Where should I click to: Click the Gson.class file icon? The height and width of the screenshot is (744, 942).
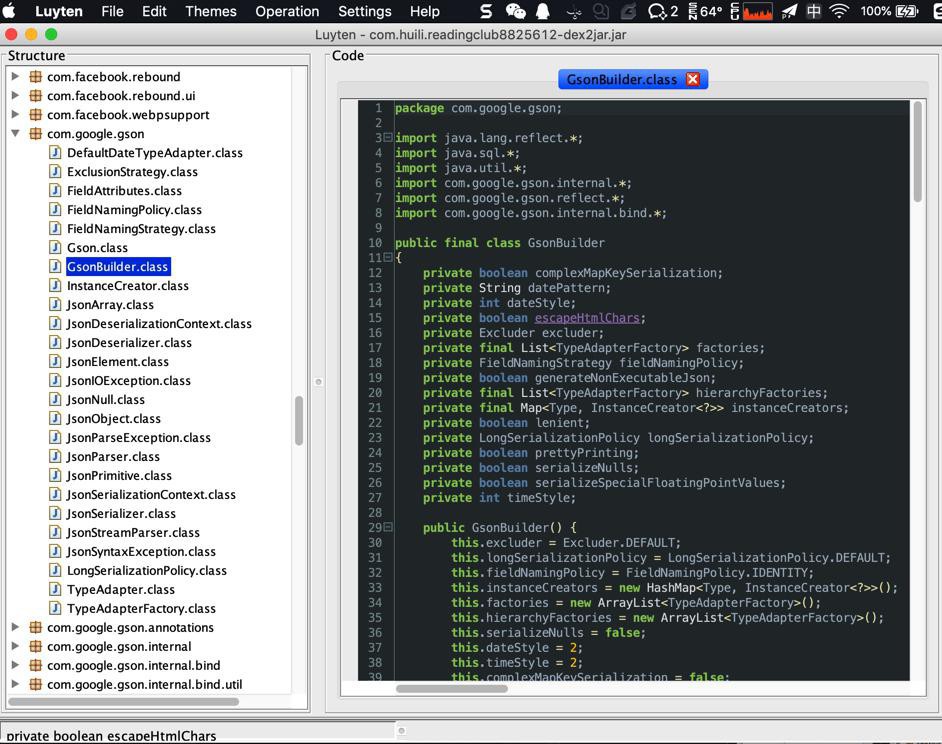coord(56,248)
